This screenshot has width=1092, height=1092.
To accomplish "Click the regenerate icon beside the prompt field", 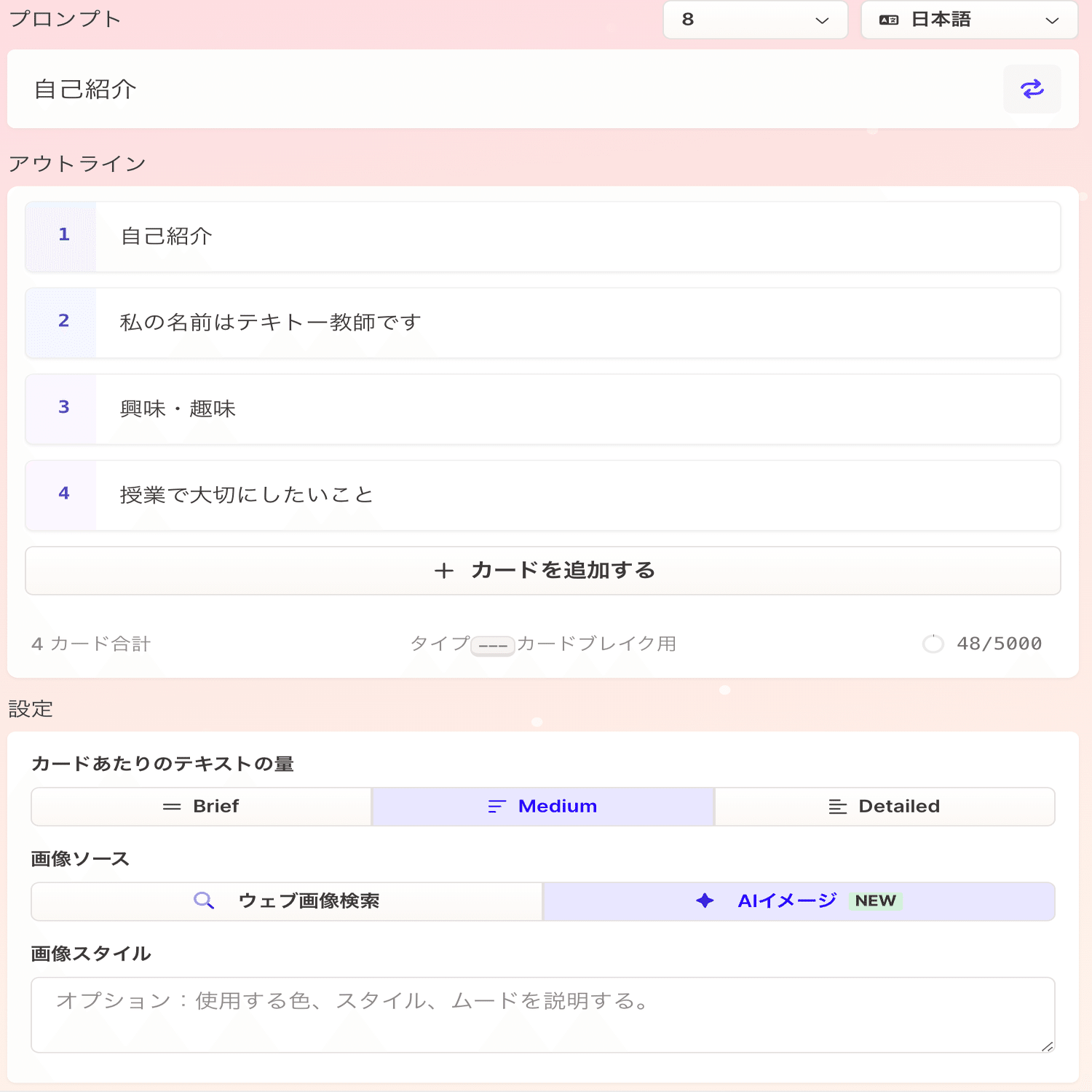I will (x=1032, y=89).
